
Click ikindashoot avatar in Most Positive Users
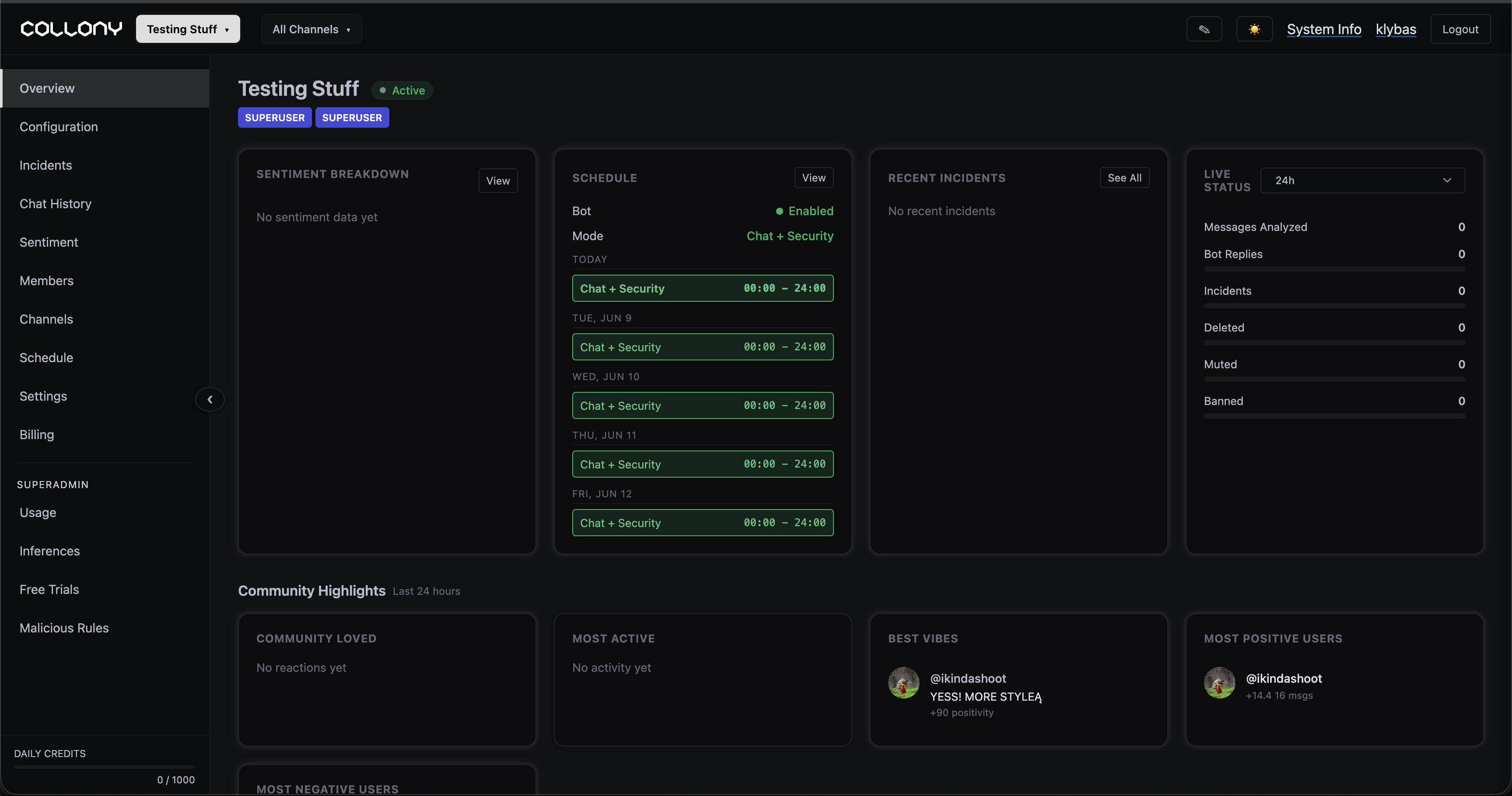click(1219, 682)
